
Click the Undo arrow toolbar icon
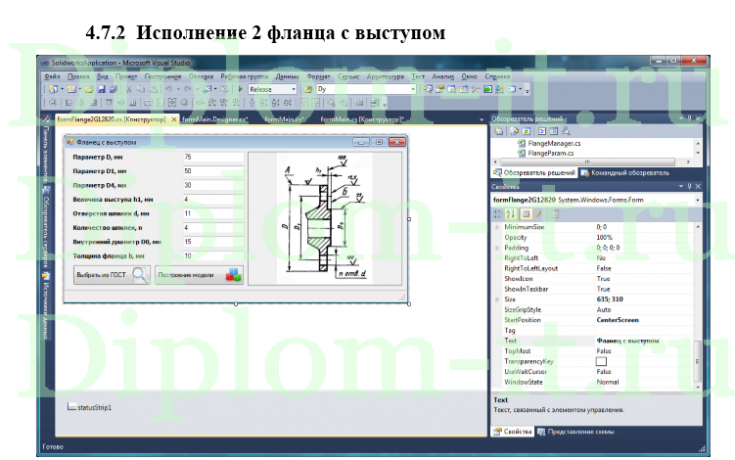[x=168, y=89]
